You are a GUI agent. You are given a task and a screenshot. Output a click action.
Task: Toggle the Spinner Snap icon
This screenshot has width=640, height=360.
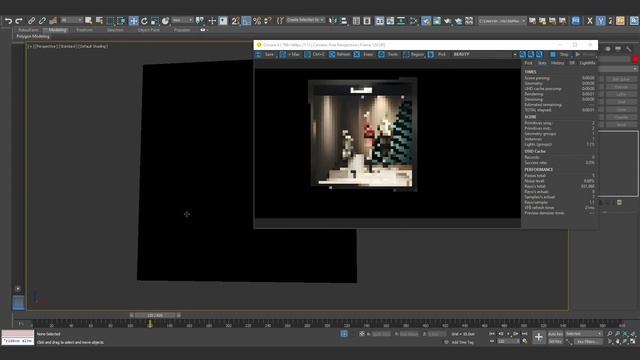coord(268,20)
